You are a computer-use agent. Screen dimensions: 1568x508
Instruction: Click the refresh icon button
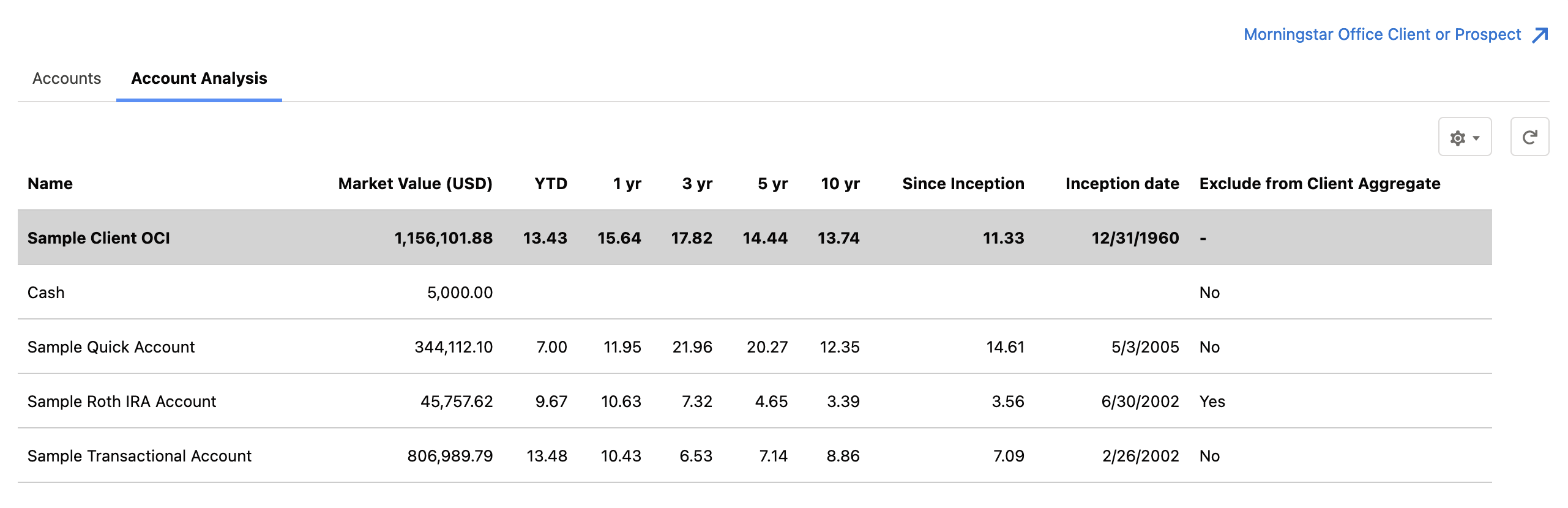click(1529, 137)
